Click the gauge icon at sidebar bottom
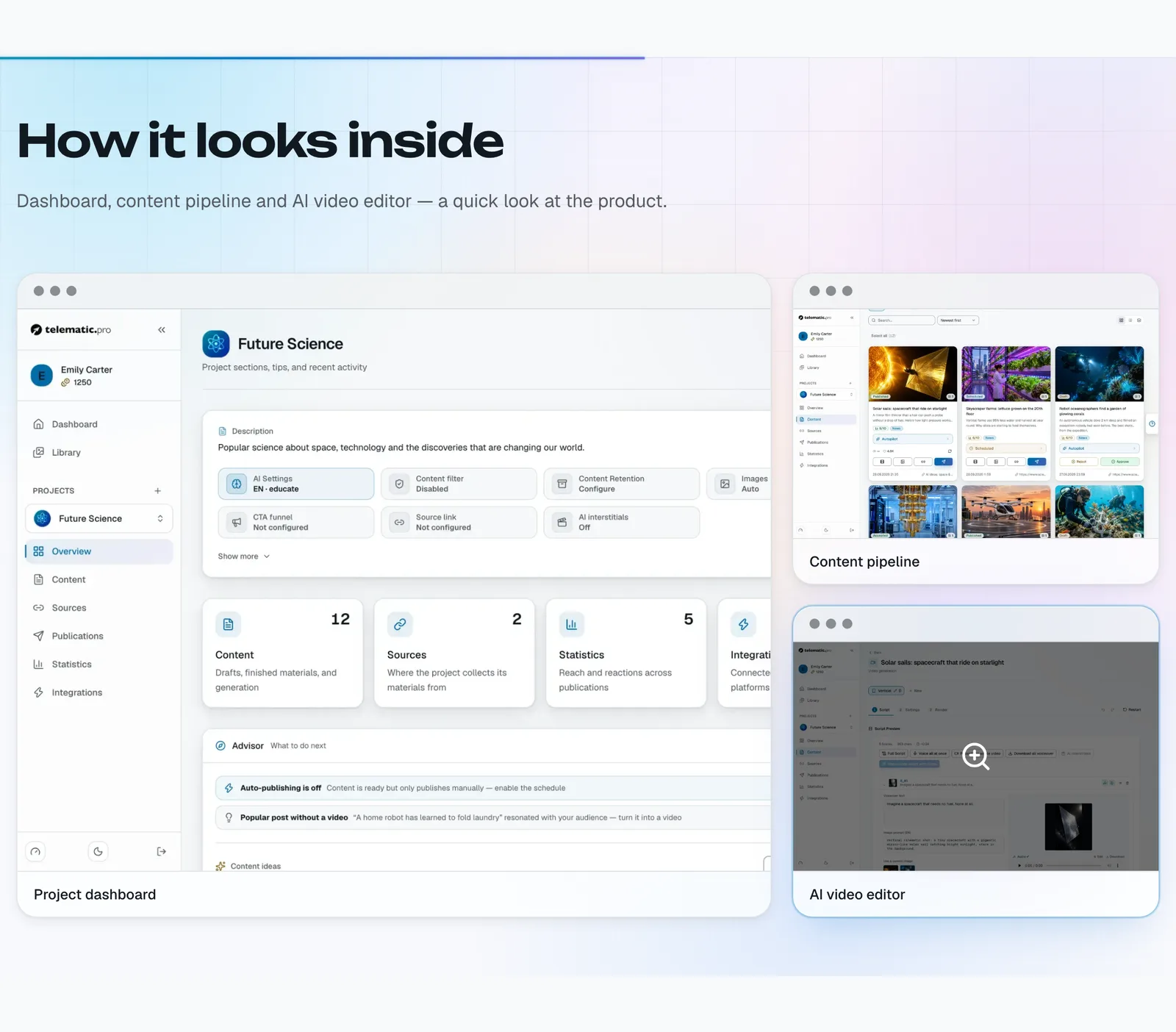 [35, 851]
